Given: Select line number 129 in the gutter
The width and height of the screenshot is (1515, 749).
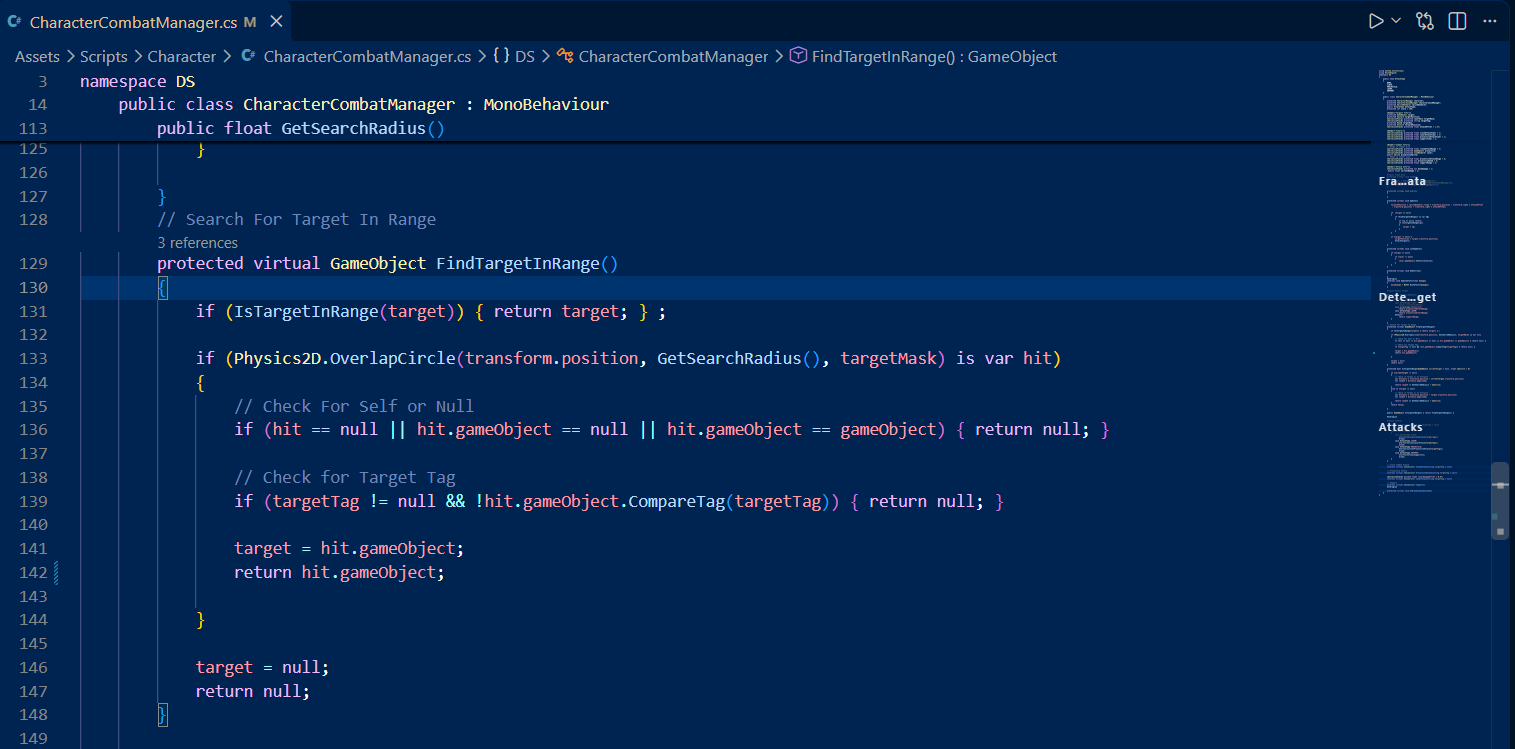Looking at the screenshot, I should [x=34, y=264].
